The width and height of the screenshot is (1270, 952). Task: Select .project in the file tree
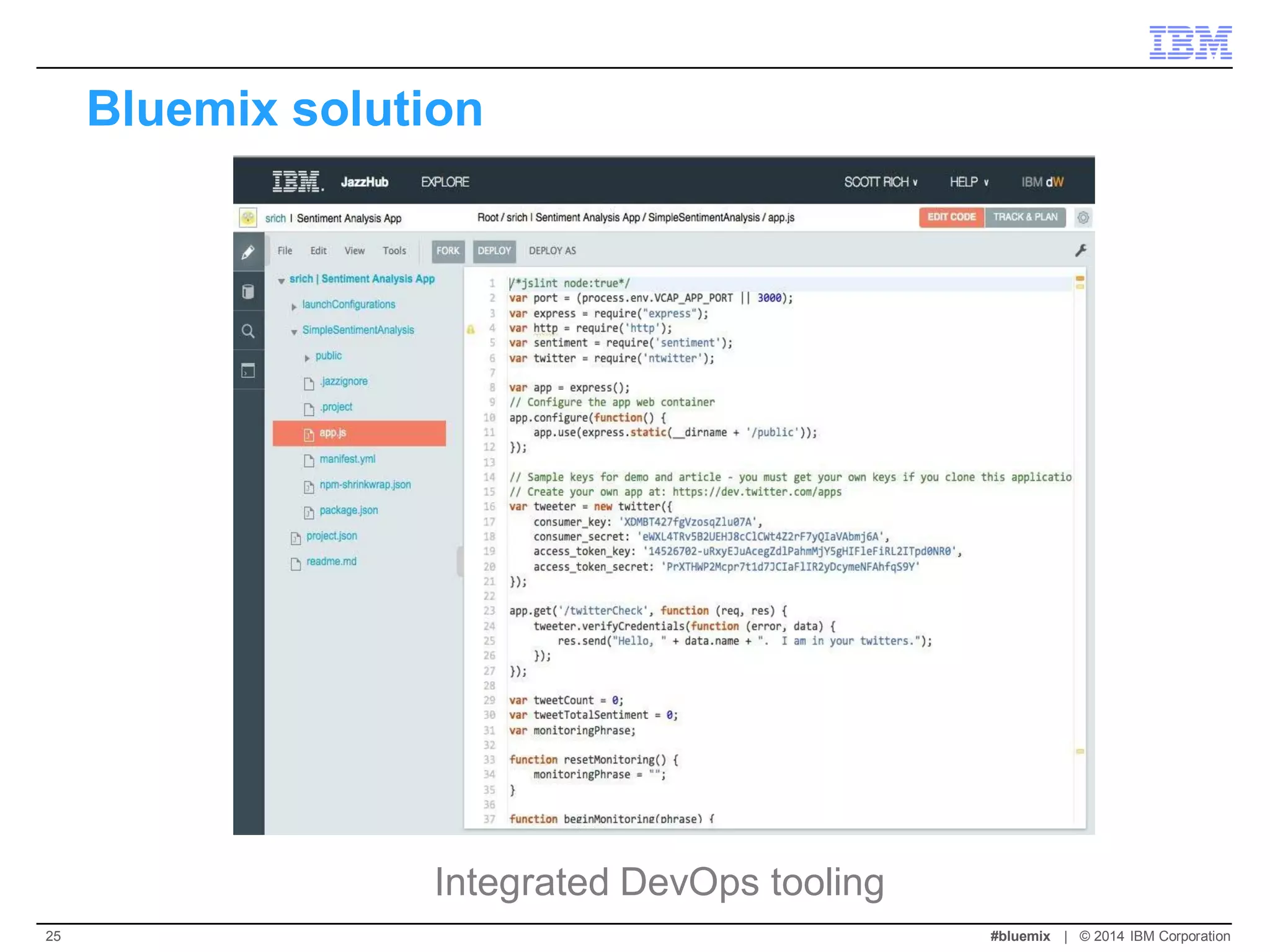click(336, 407)
